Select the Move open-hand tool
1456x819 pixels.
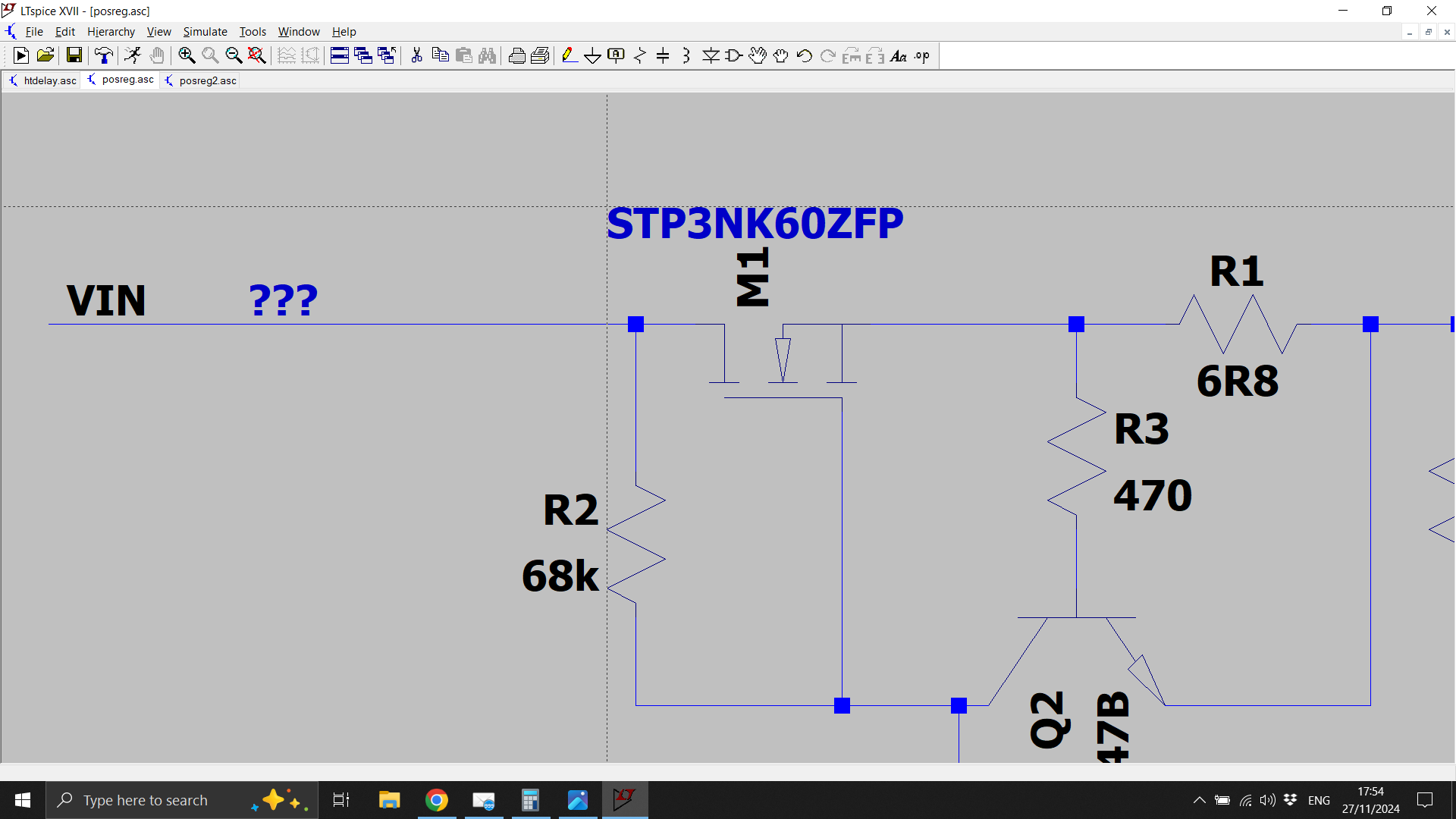(x=758, y=55)
